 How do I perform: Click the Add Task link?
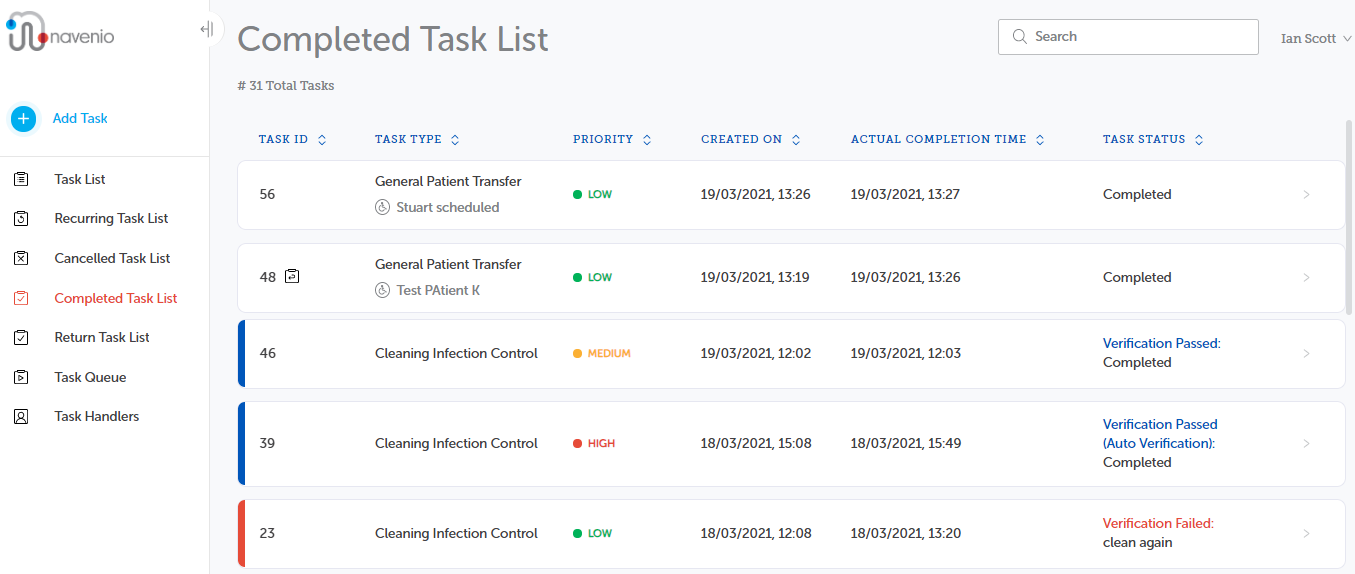(80, 118)
